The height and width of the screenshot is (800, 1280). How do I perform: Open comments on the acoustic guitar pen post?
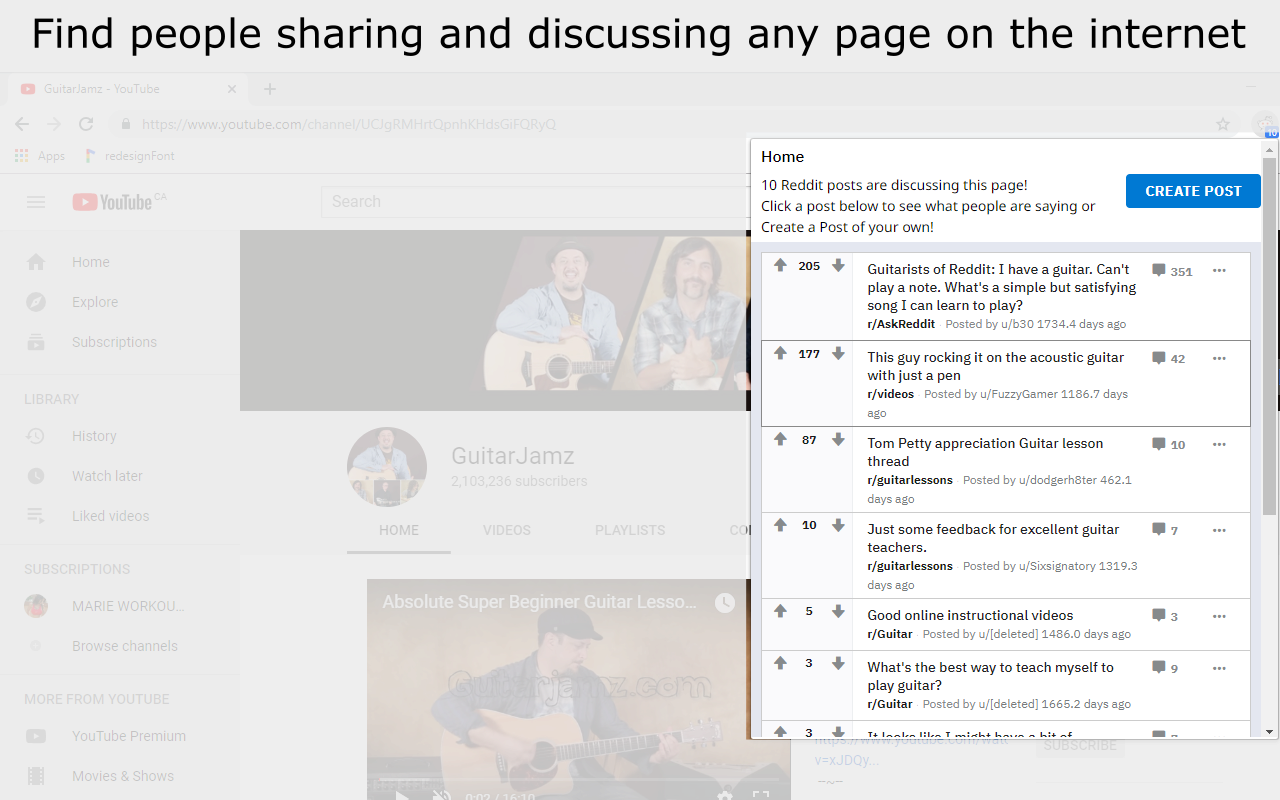tap(1168, 358)
